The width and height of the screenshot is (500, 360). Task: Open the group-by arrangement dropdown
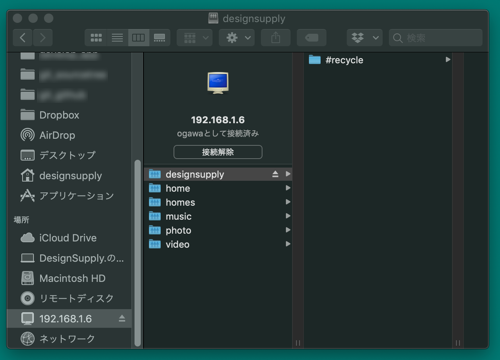195,38
